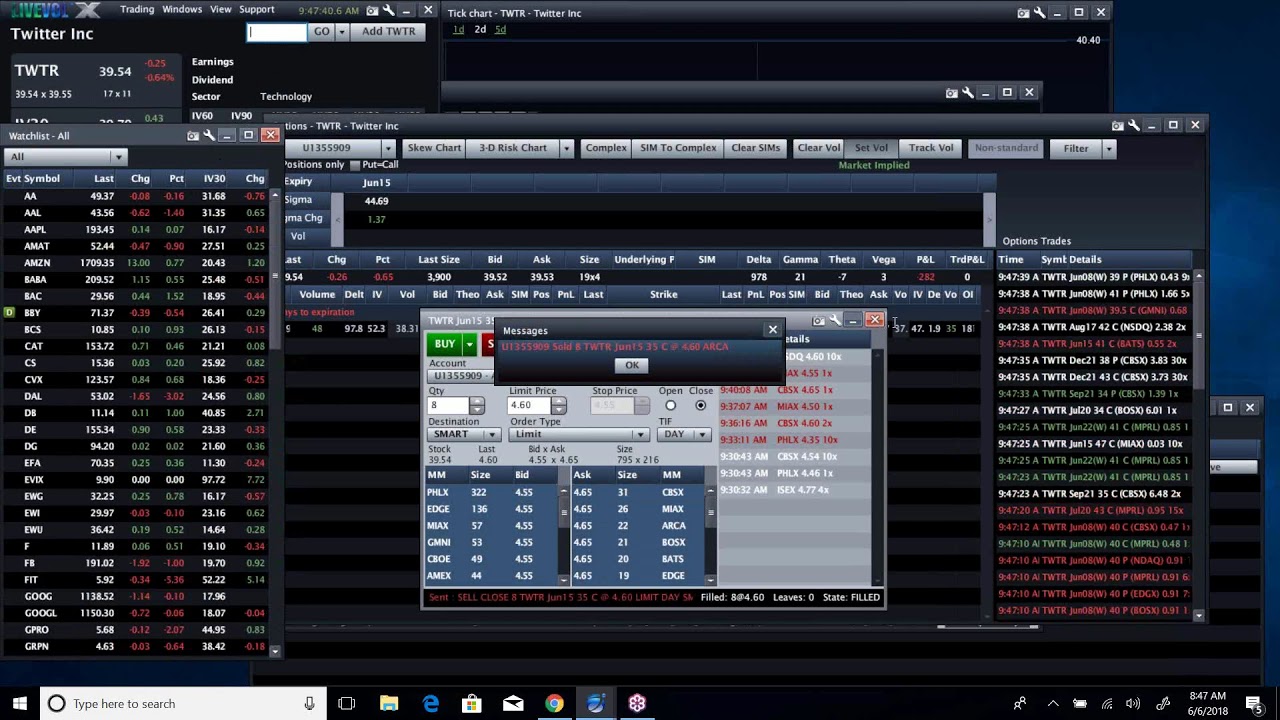Click OK in the Messages dialog
Screen dimensions: 1280x720
[x=632, y=365]
